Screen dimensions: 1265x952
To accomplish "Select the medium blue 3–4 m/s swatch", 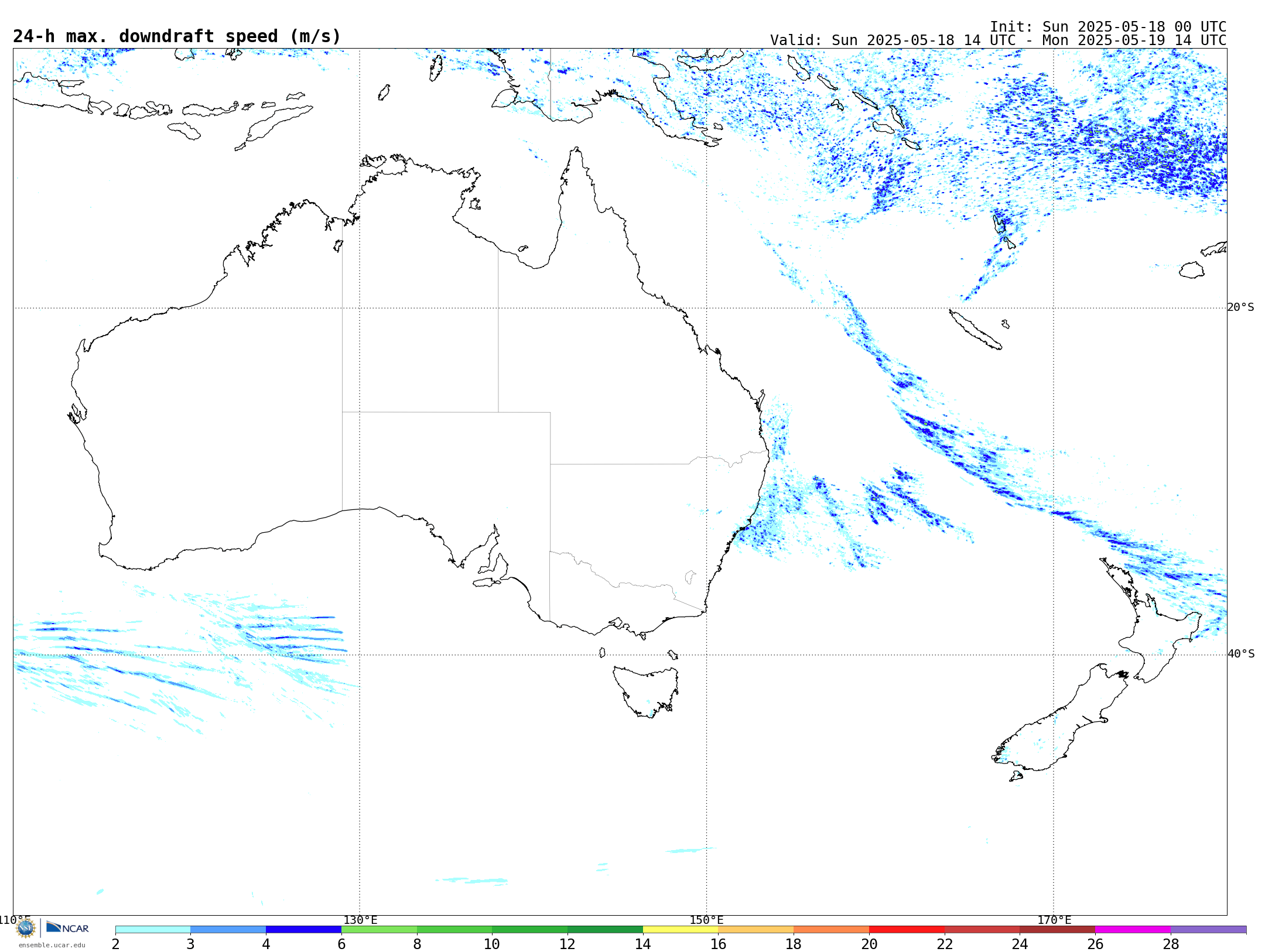I will (228, 930).
